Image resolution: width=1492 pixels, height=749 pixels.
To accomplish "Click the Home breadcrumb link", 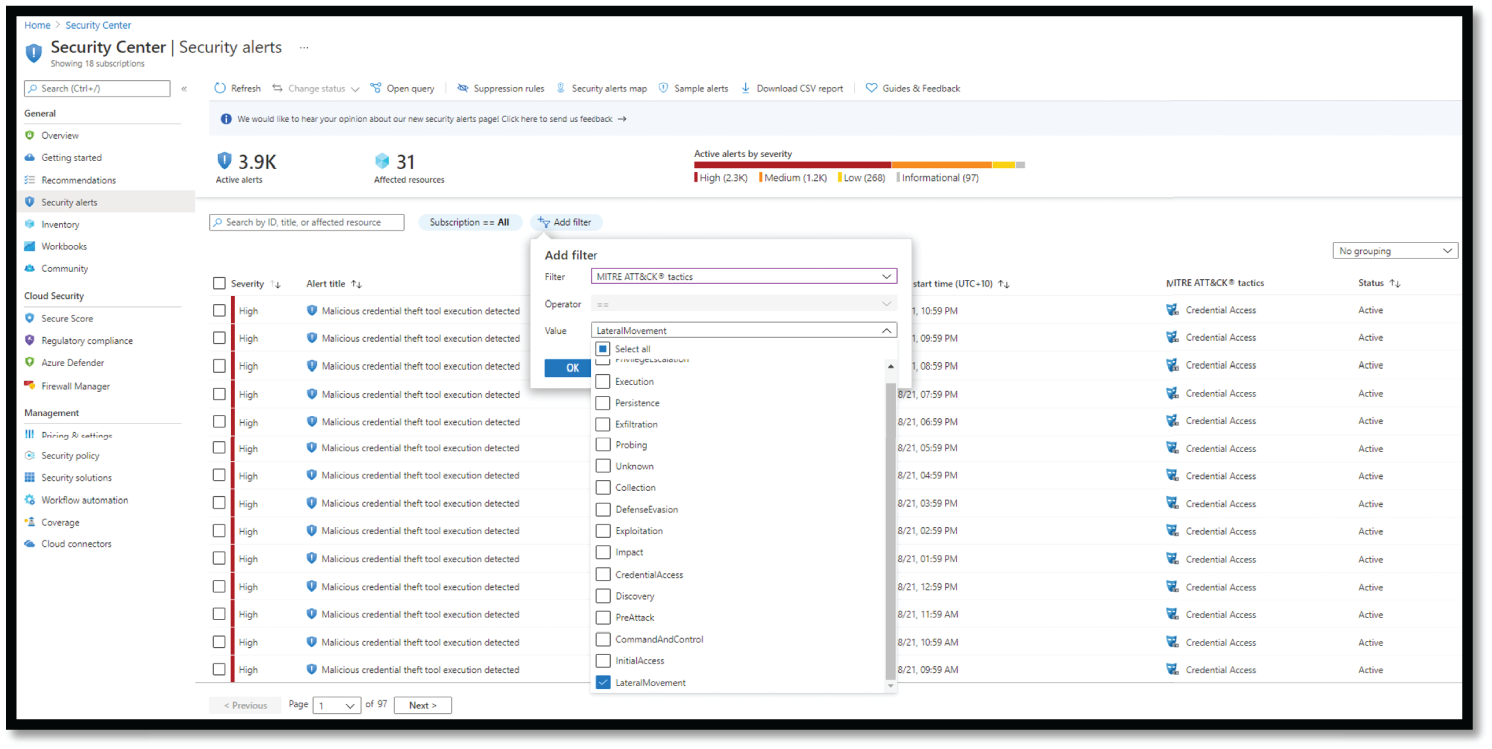I will [x=37, y=25].
